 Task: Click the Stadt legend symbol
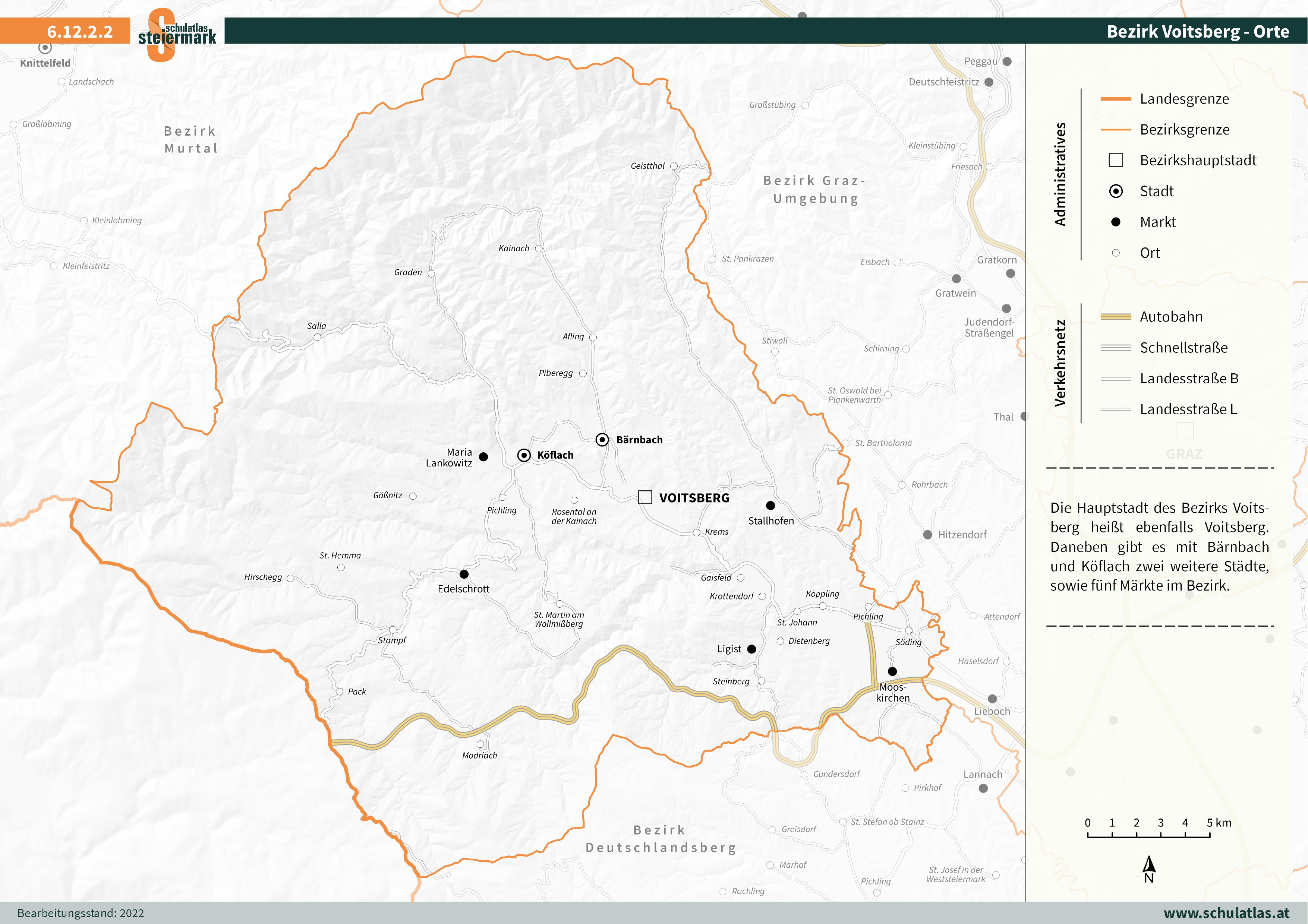(x=1115, y=191)
